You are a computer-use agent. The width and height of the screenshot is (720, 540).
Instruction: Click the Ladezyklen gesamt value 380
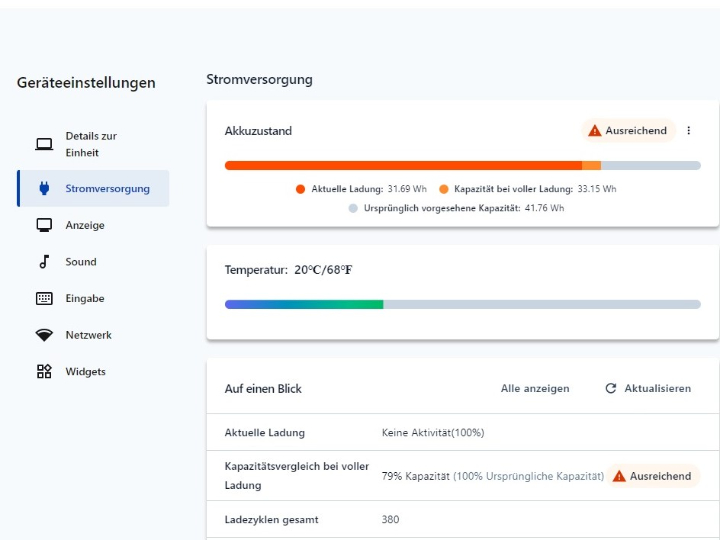[390, 519]
